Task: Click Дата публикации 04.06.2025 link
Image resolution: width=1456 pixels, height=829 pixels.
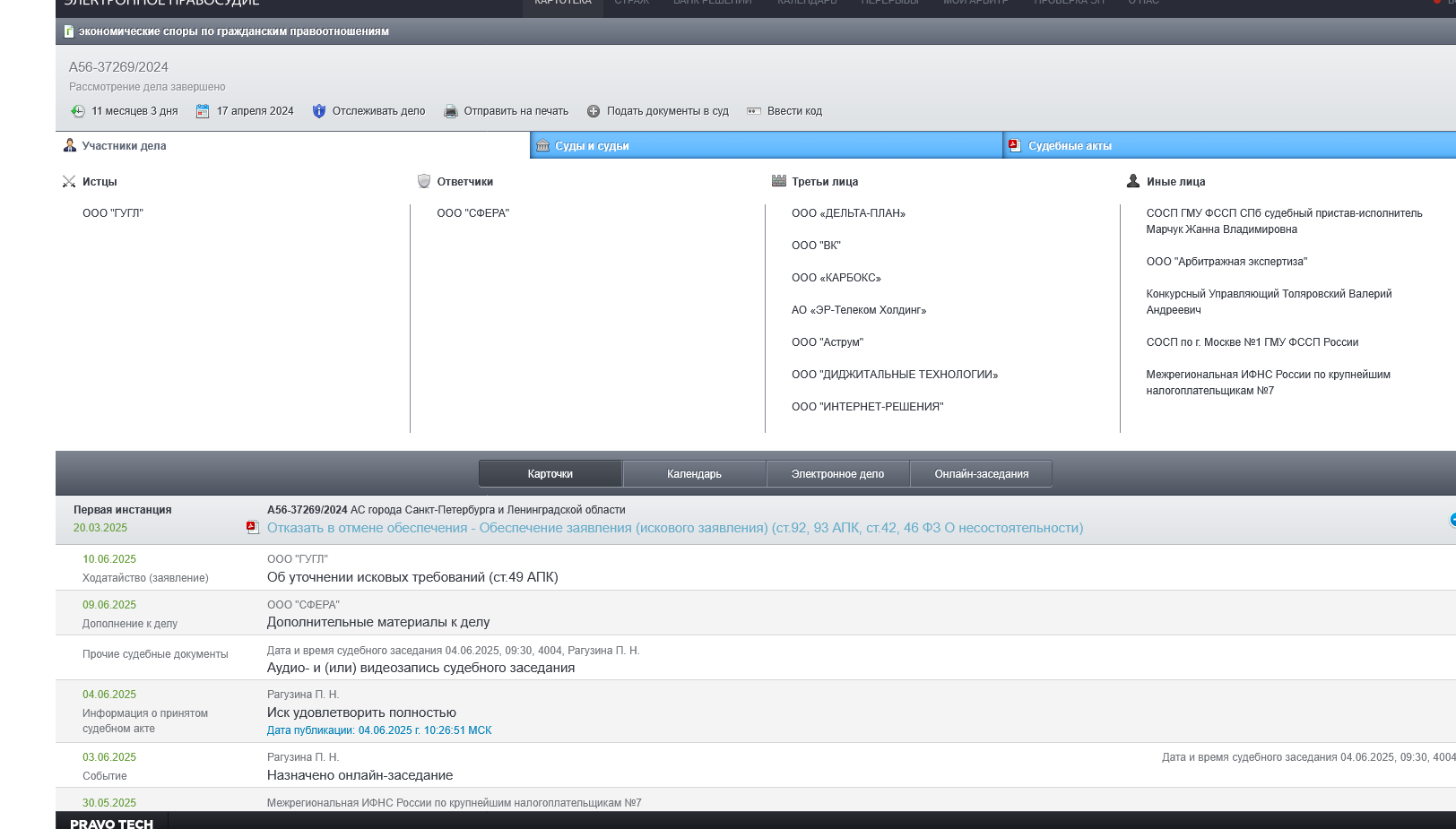Action: pyautogui.click(x=379, y=730)
